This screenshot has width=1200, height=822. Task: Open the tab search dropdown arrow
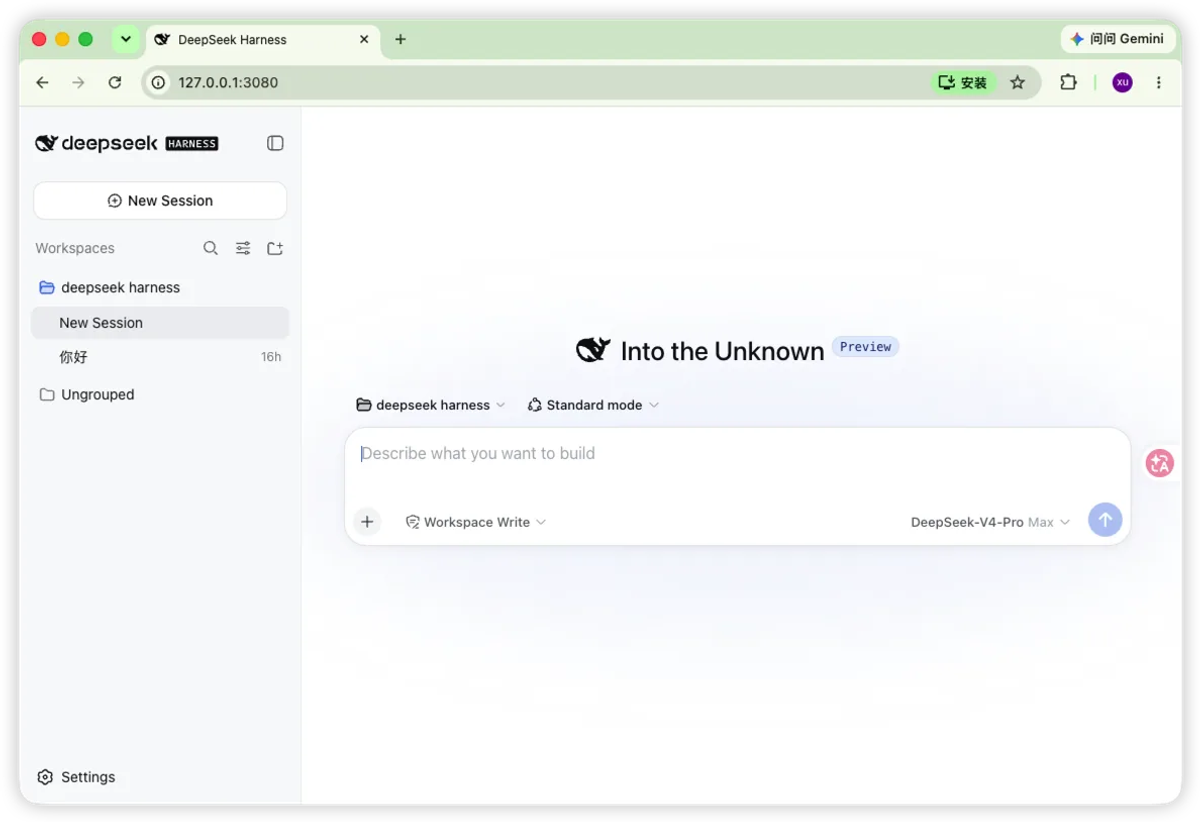(x=125, y=39)
